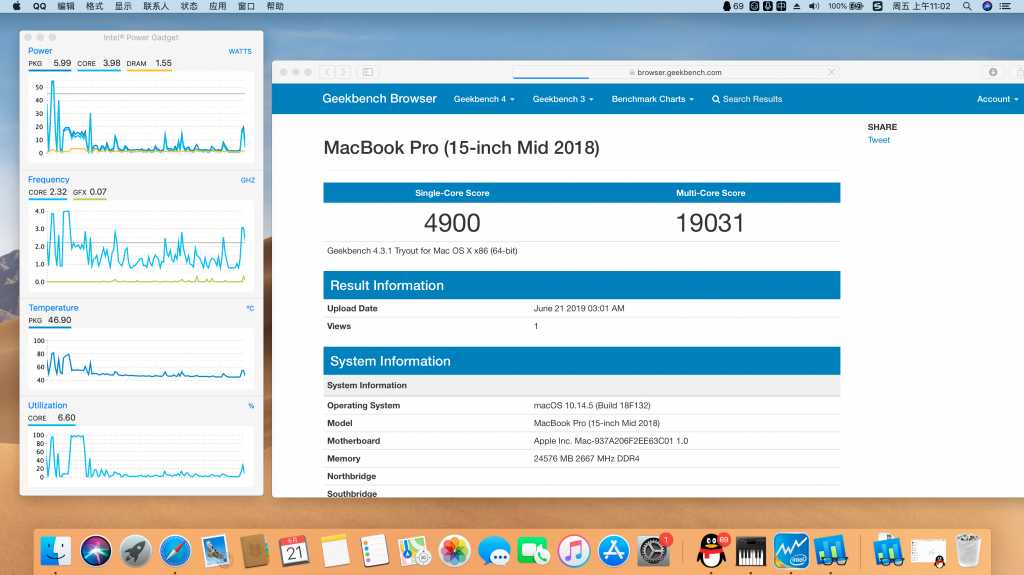Toggle Frequency units via GHZ label
This screenshot has width=1024, height=575.
click(x=247, y=180)
